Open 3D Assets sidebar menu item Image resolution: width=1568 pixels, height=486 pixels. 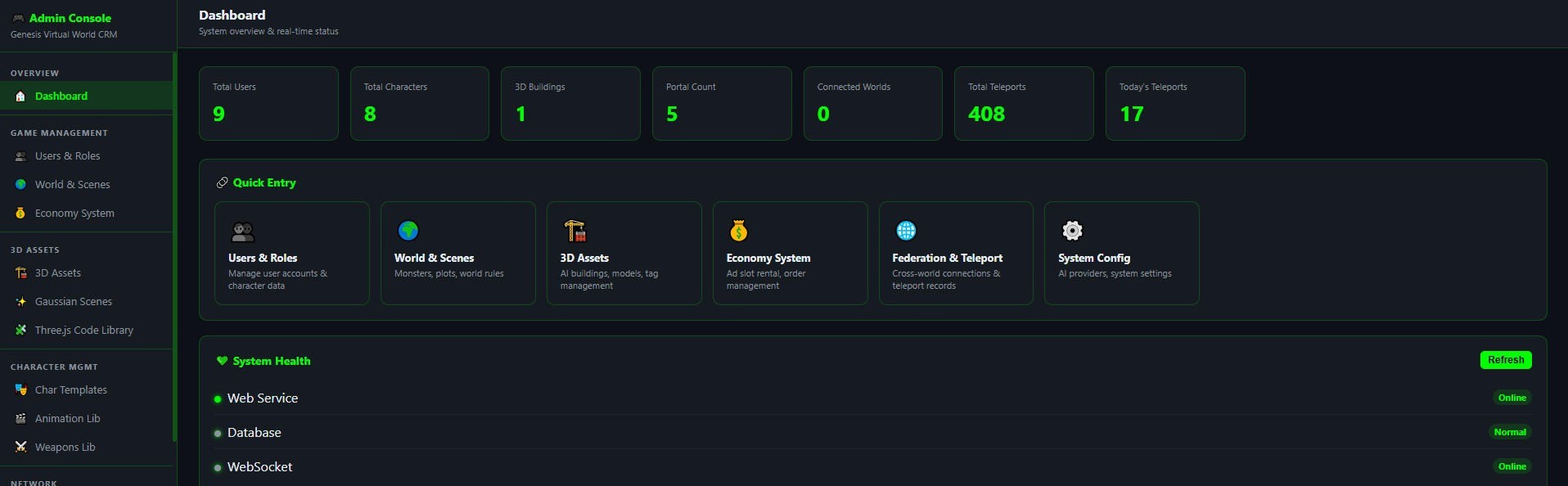coord(86,273)
